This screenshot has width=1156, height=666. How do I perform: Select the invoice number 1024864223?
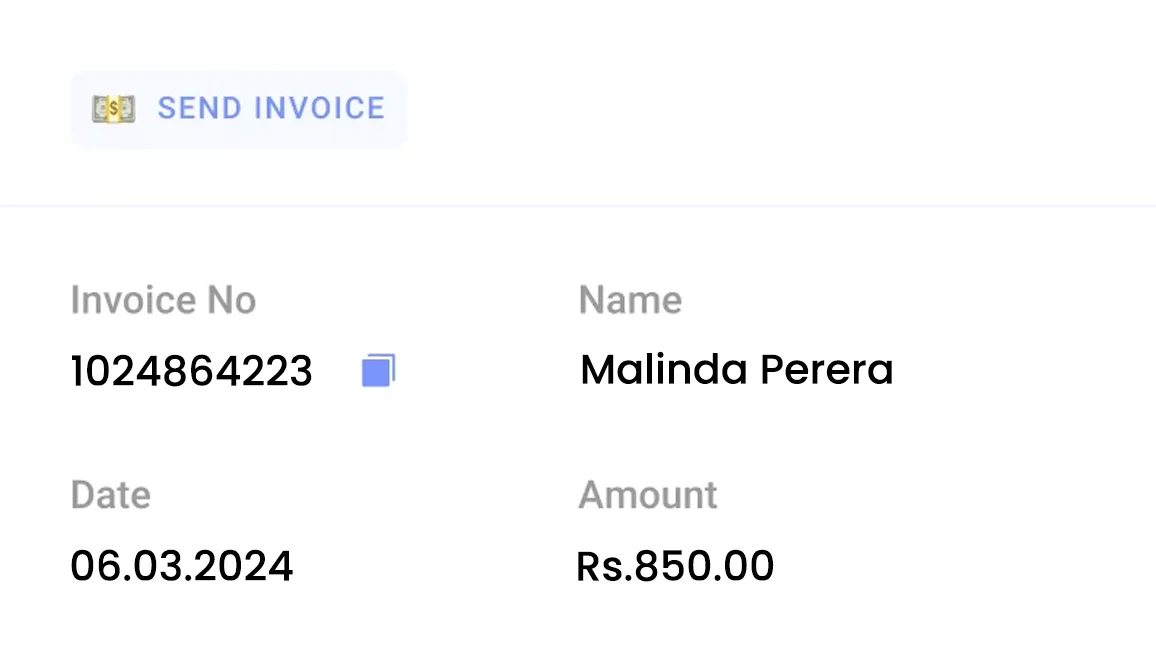191,372
